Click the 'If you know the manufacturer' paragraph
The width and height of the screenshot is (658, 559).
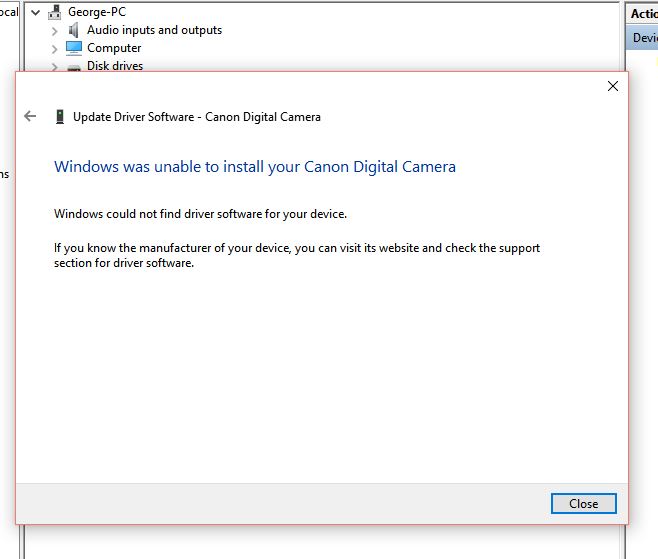tap(297, 255)
